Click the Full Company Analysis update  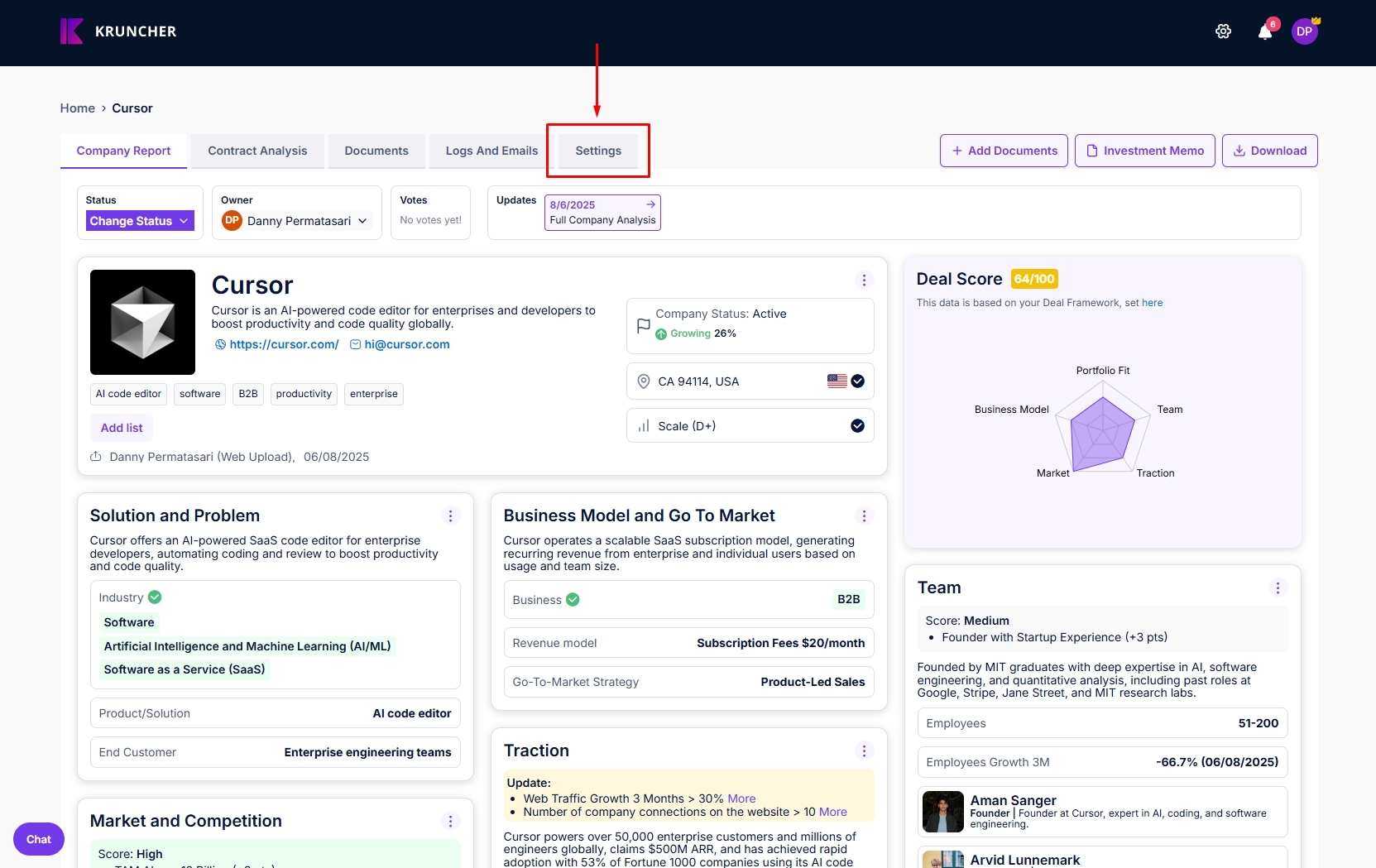602,213
